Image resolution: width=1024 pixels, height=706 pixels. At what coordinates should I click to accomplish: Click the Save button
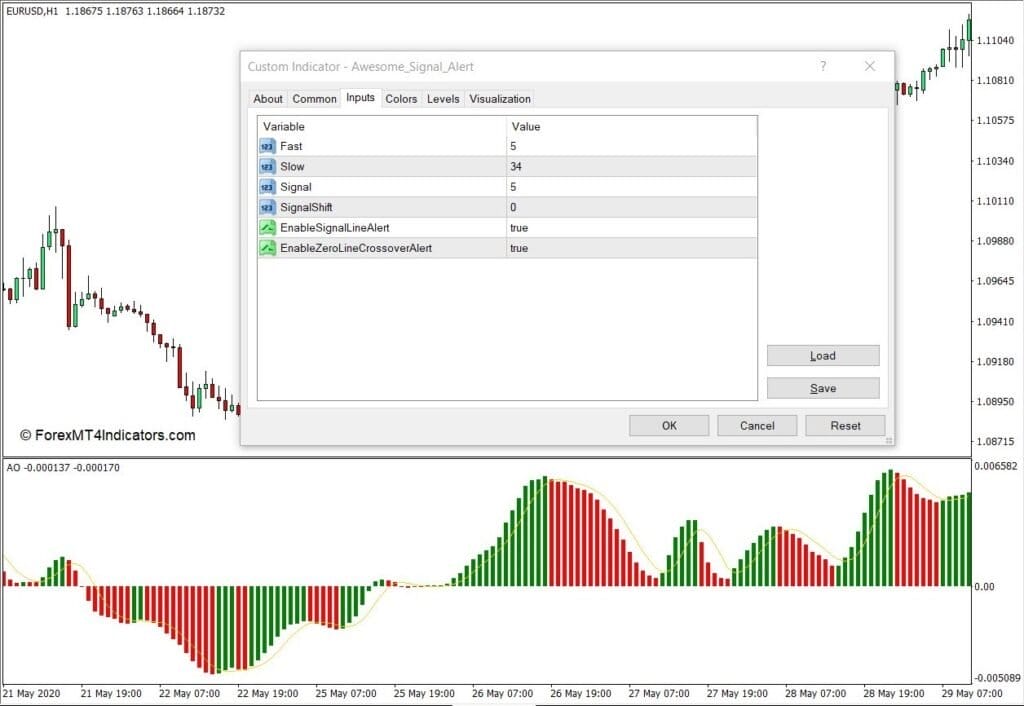click(823, 388)
